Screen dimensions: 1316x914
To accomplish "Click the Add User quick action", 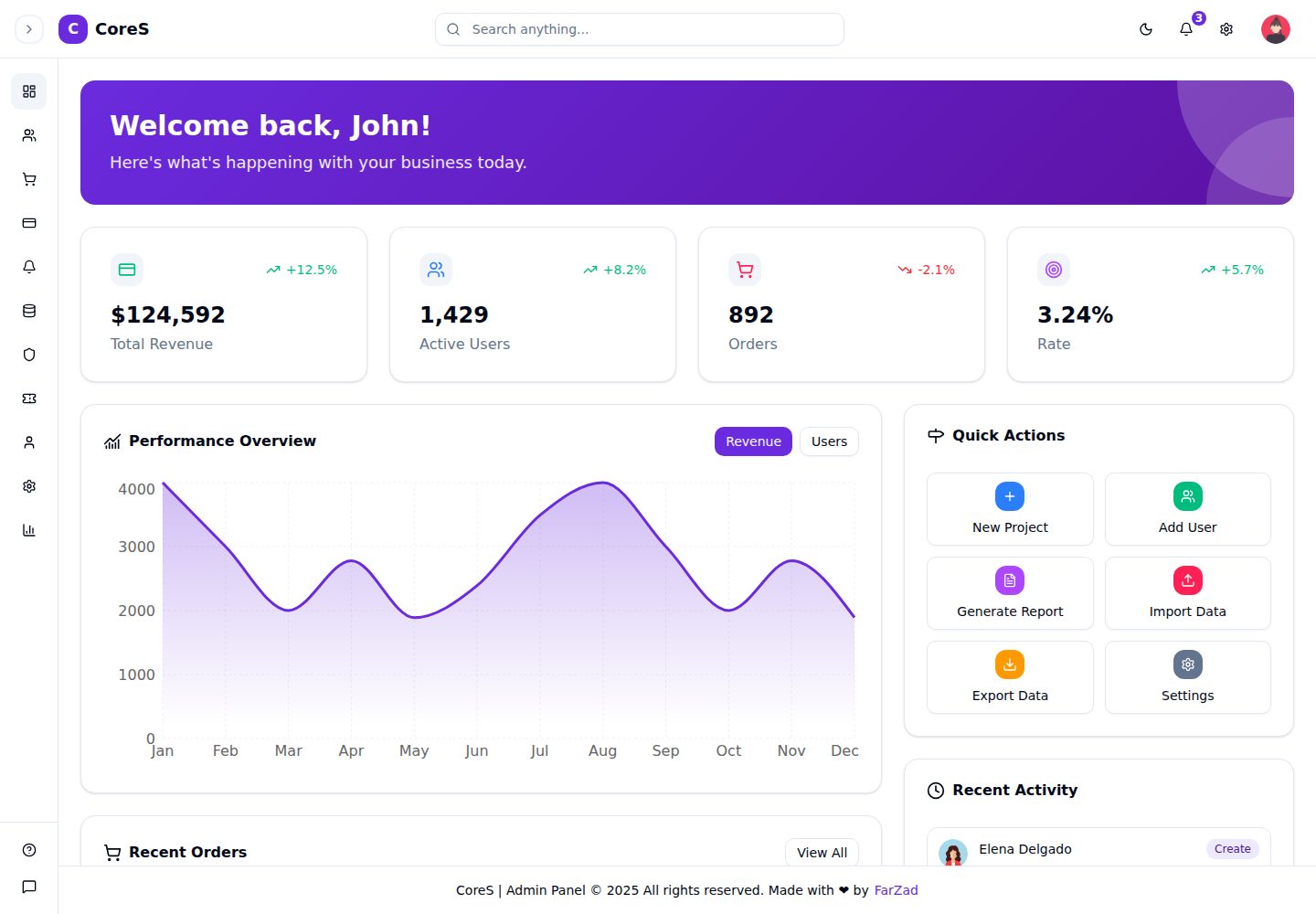I will 1188,509.
